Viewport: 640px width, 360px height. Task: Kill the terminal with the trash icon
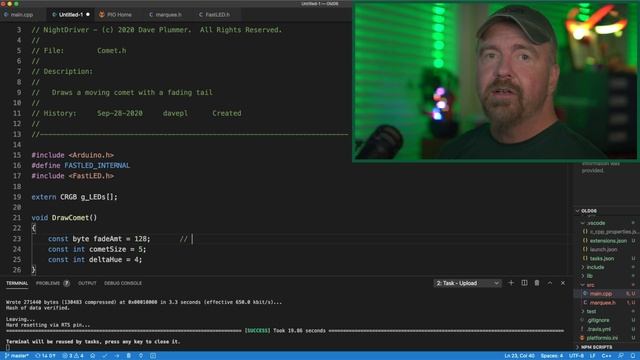click(537, 283)
